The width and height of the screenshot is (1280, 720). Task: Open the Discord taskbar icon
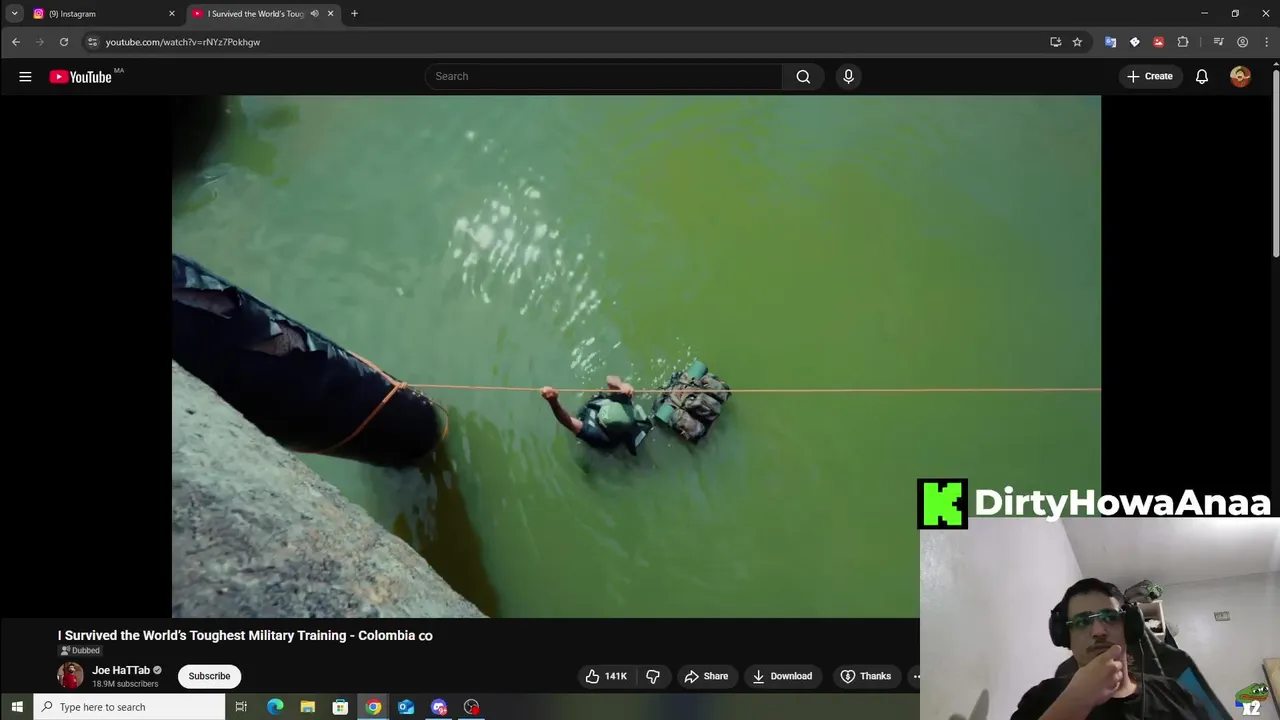pyautogui.click(x=439, y=707)
